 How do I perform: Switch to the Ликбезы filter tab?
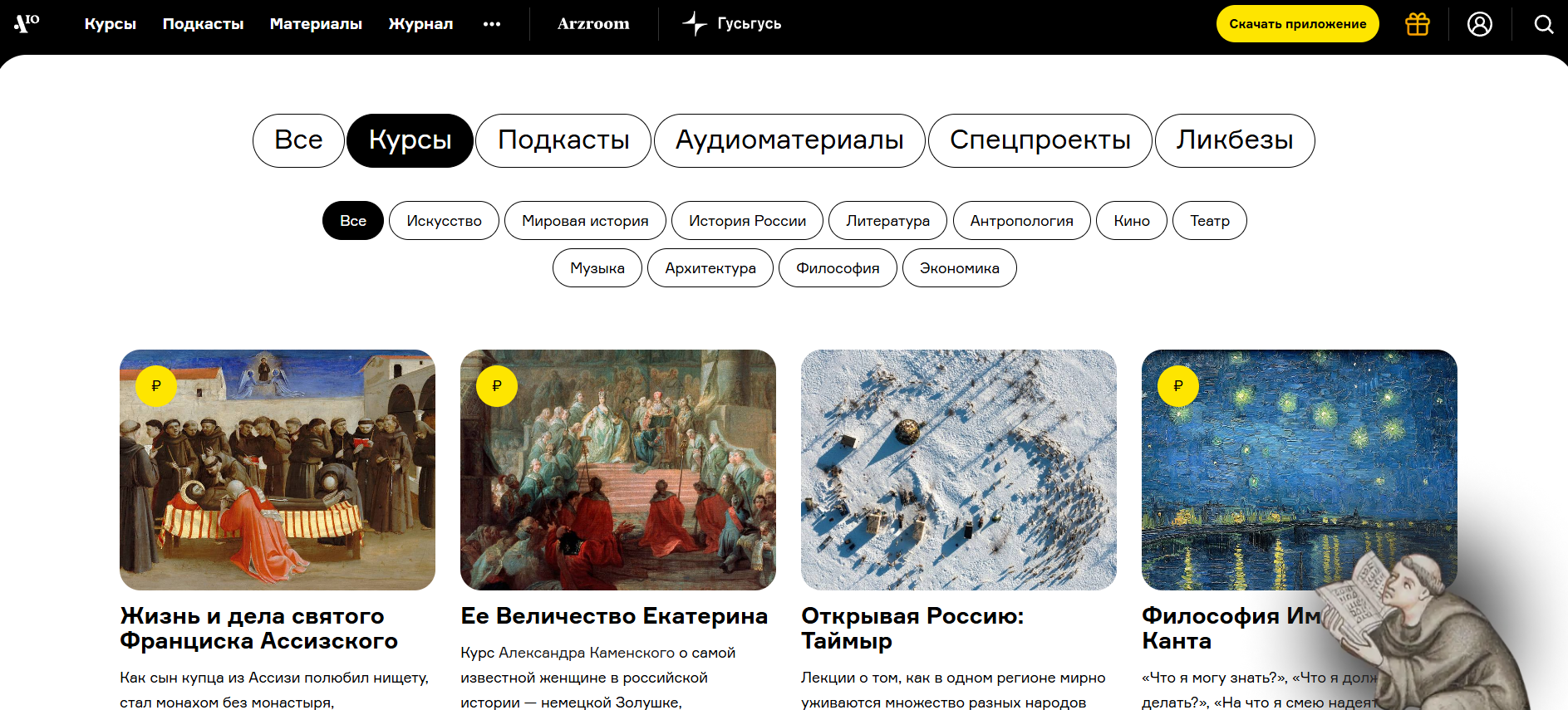[x=1235, y=140]
